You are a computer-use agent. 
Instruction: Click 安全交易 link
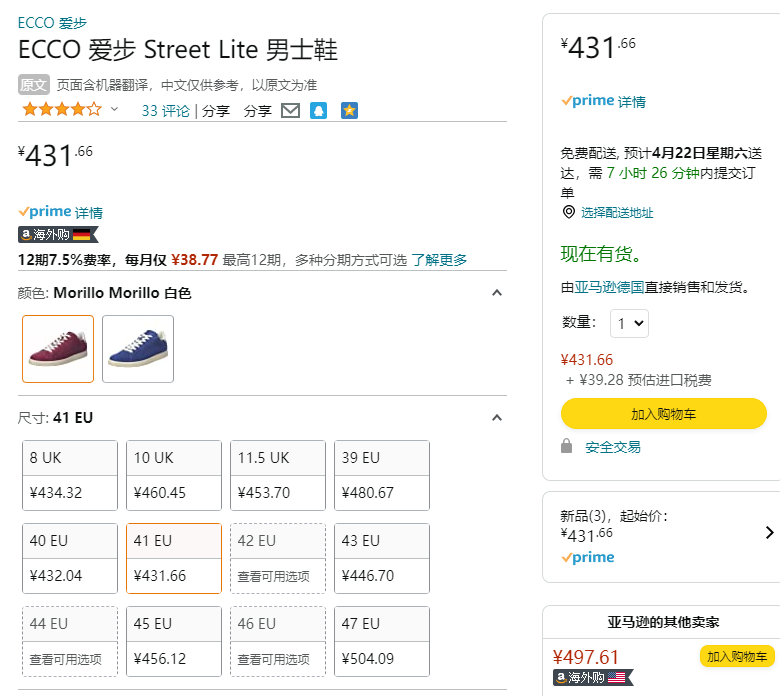pyautogui.click(x=613, y=447)
